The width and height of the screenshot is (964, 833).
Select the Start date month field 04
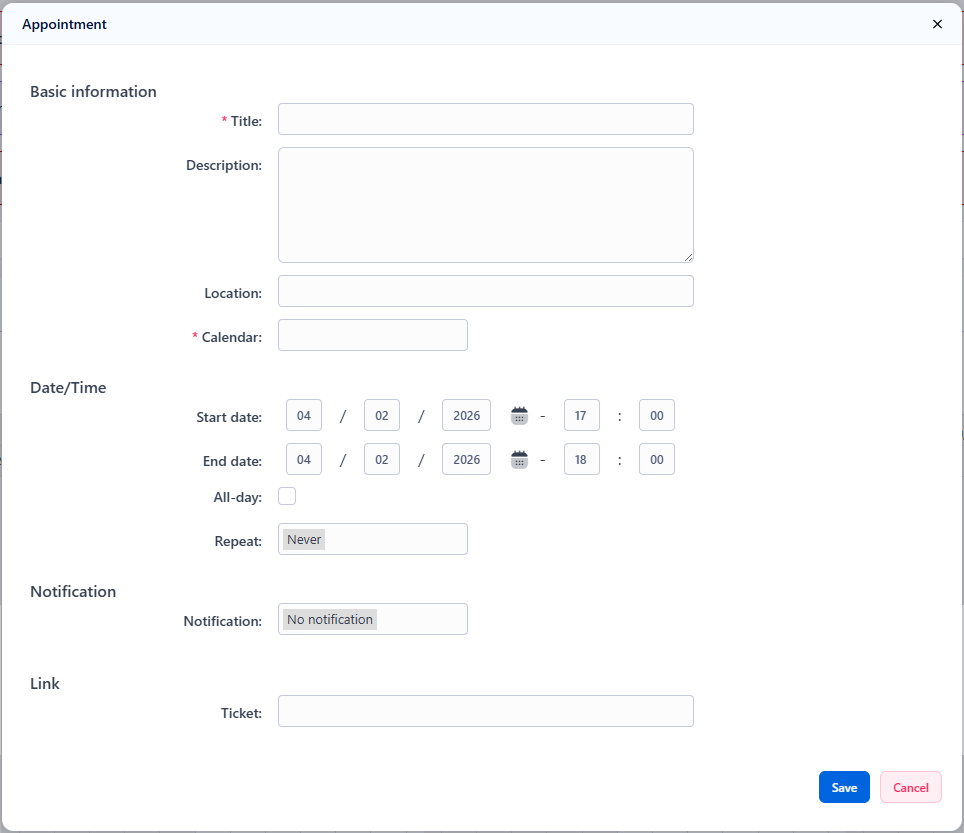pos(304,416)
